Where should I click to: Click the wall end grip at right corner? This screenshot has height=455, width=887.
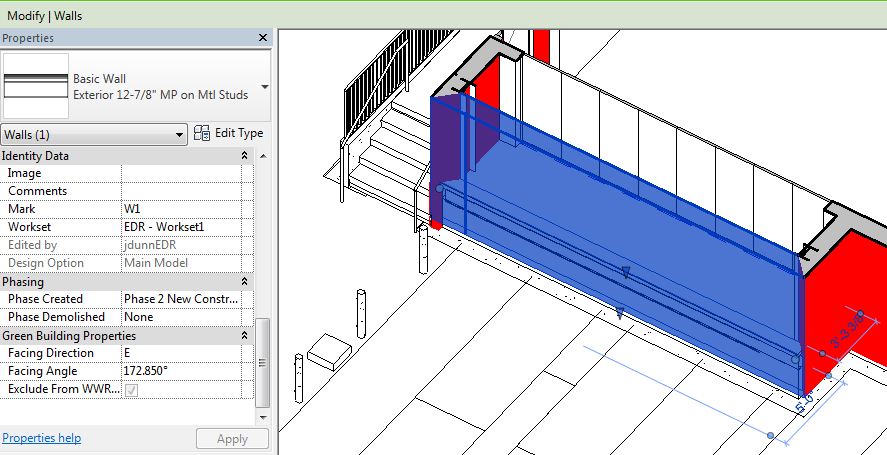[796, 359]
